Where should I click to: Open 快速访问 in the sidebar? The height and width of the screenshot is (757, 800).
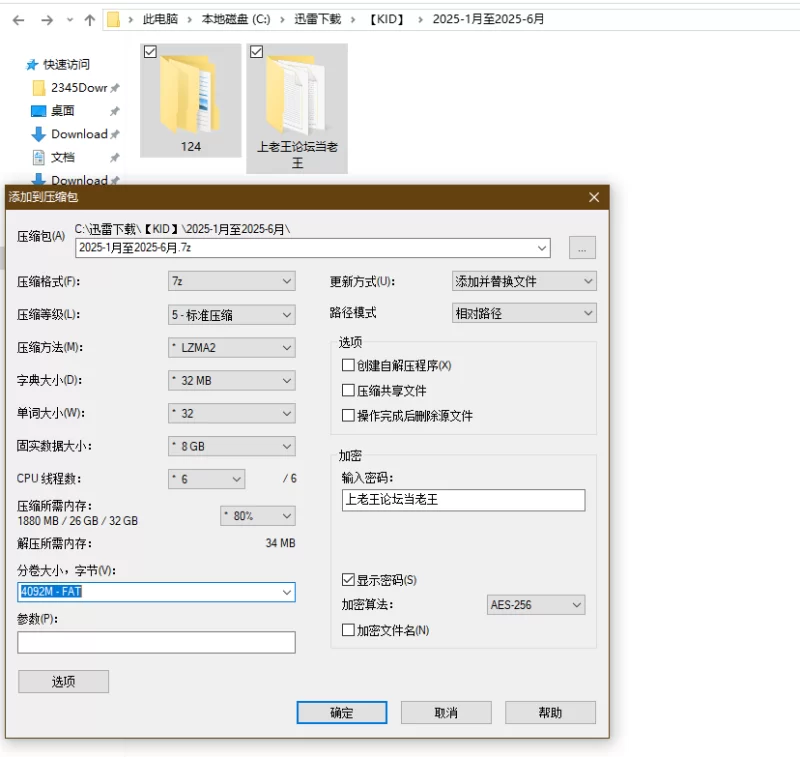coord(65,64)
